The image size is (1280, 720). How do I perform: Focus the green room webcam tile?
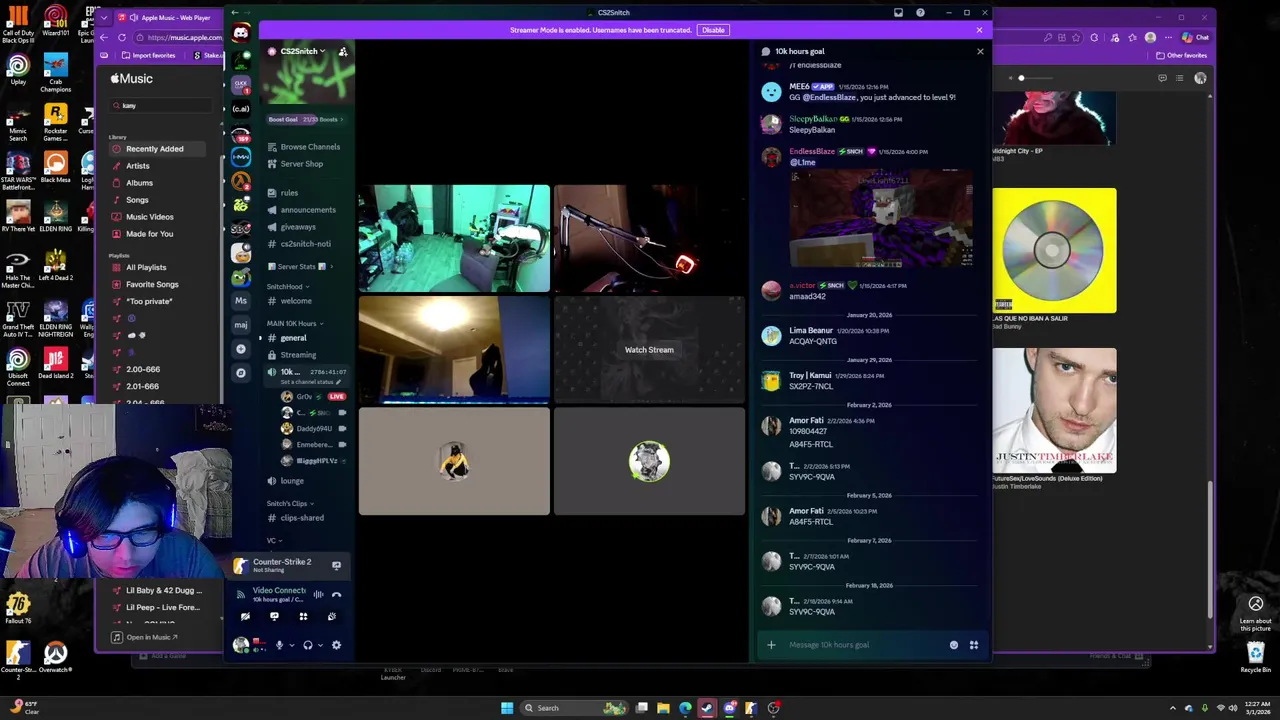(454, 238)
